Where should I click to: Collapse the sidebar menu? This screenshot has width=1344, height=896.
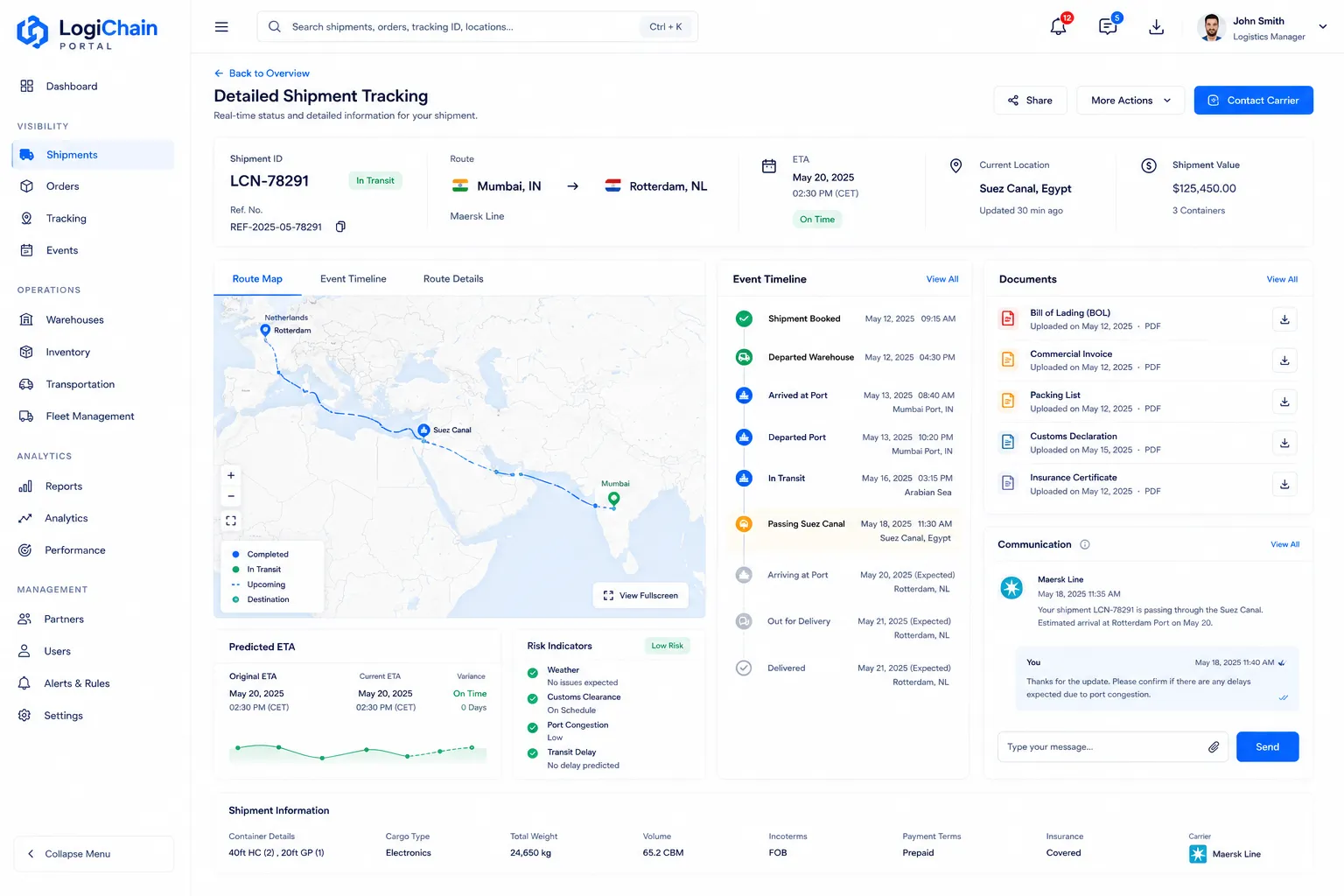(94, 854)
